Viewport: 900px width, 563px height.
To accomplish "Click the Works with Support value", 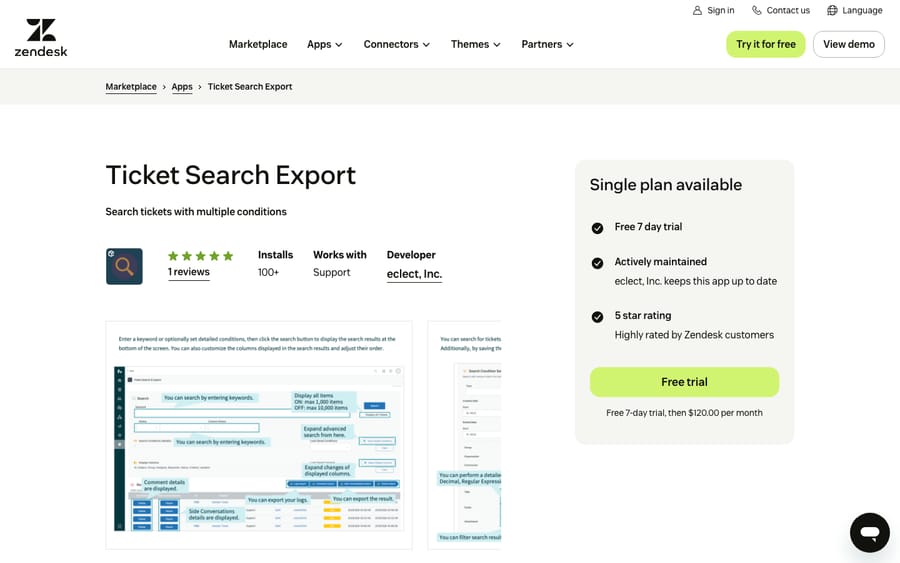I will click(x=331, y=273).
